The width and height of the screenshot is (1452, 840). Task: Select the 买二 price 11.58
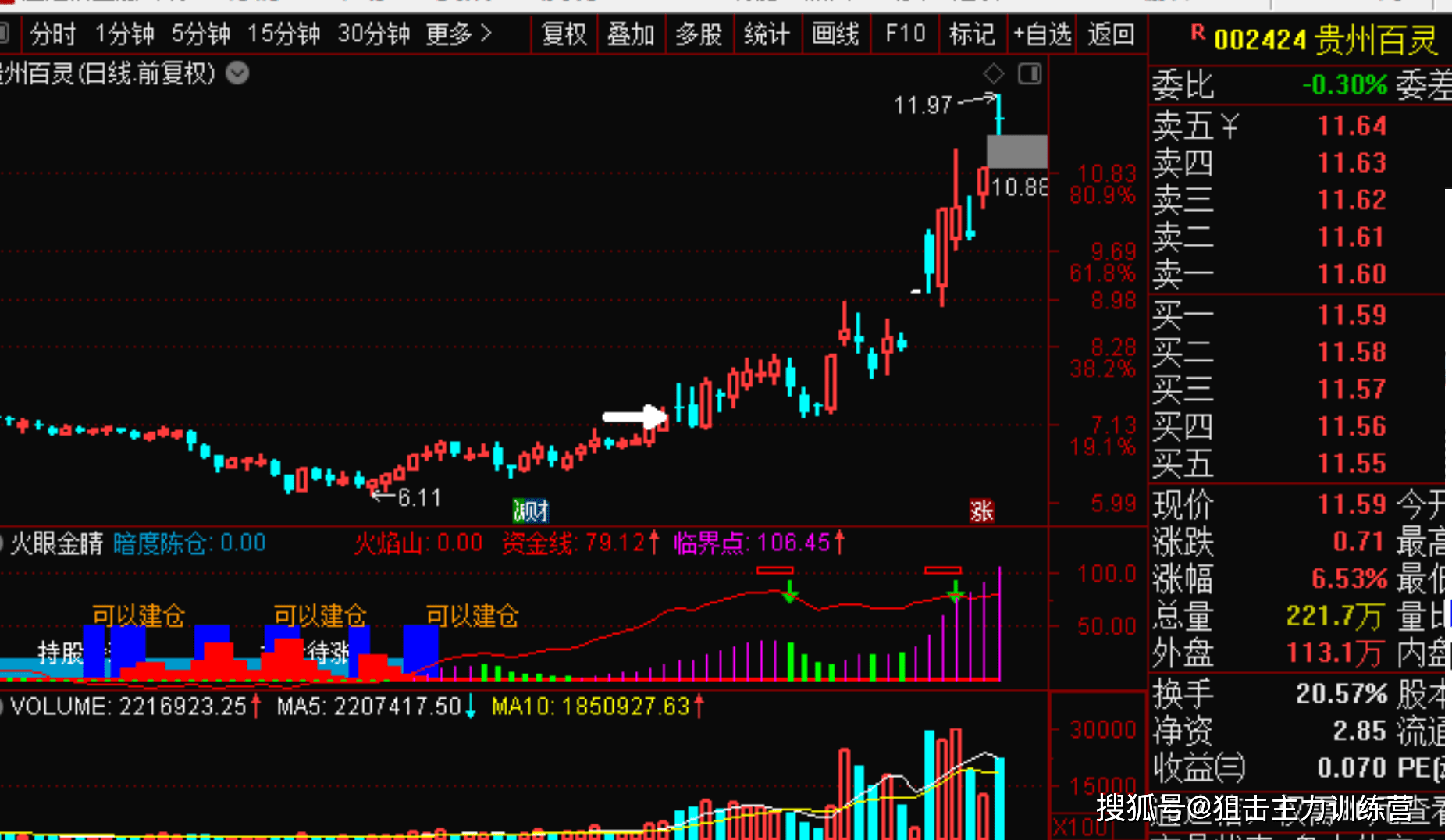pos(1352,352)
